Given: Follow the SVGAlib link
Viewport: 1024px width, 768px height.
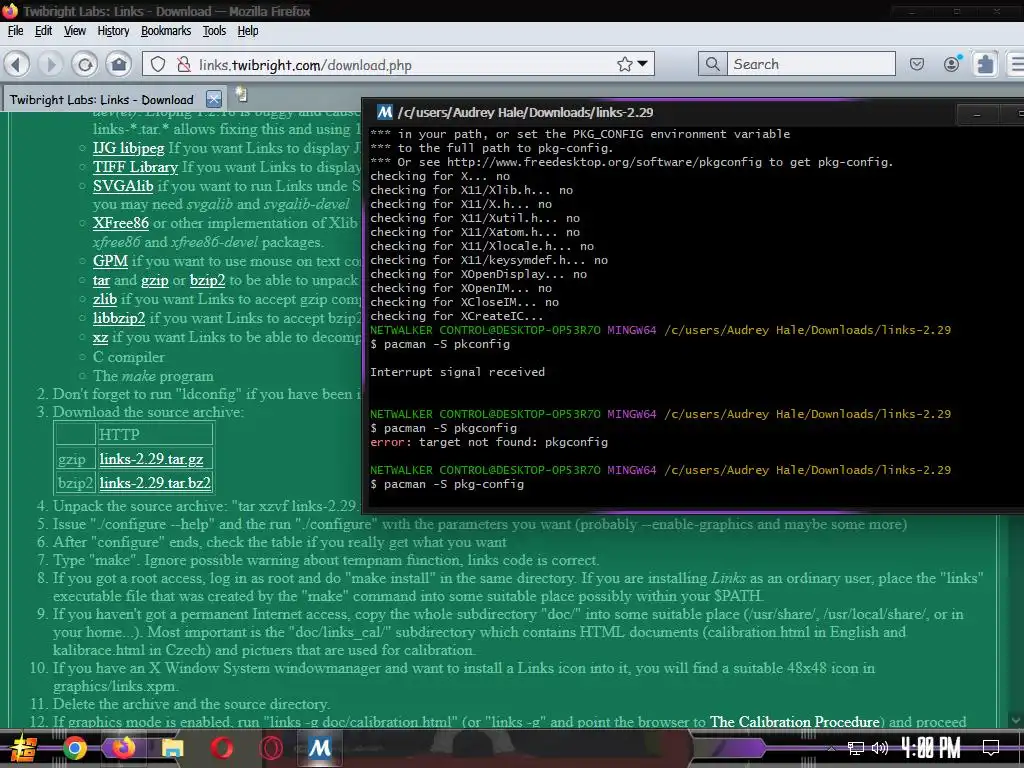Looking at the screenshot, I should [x=123, y=186].
